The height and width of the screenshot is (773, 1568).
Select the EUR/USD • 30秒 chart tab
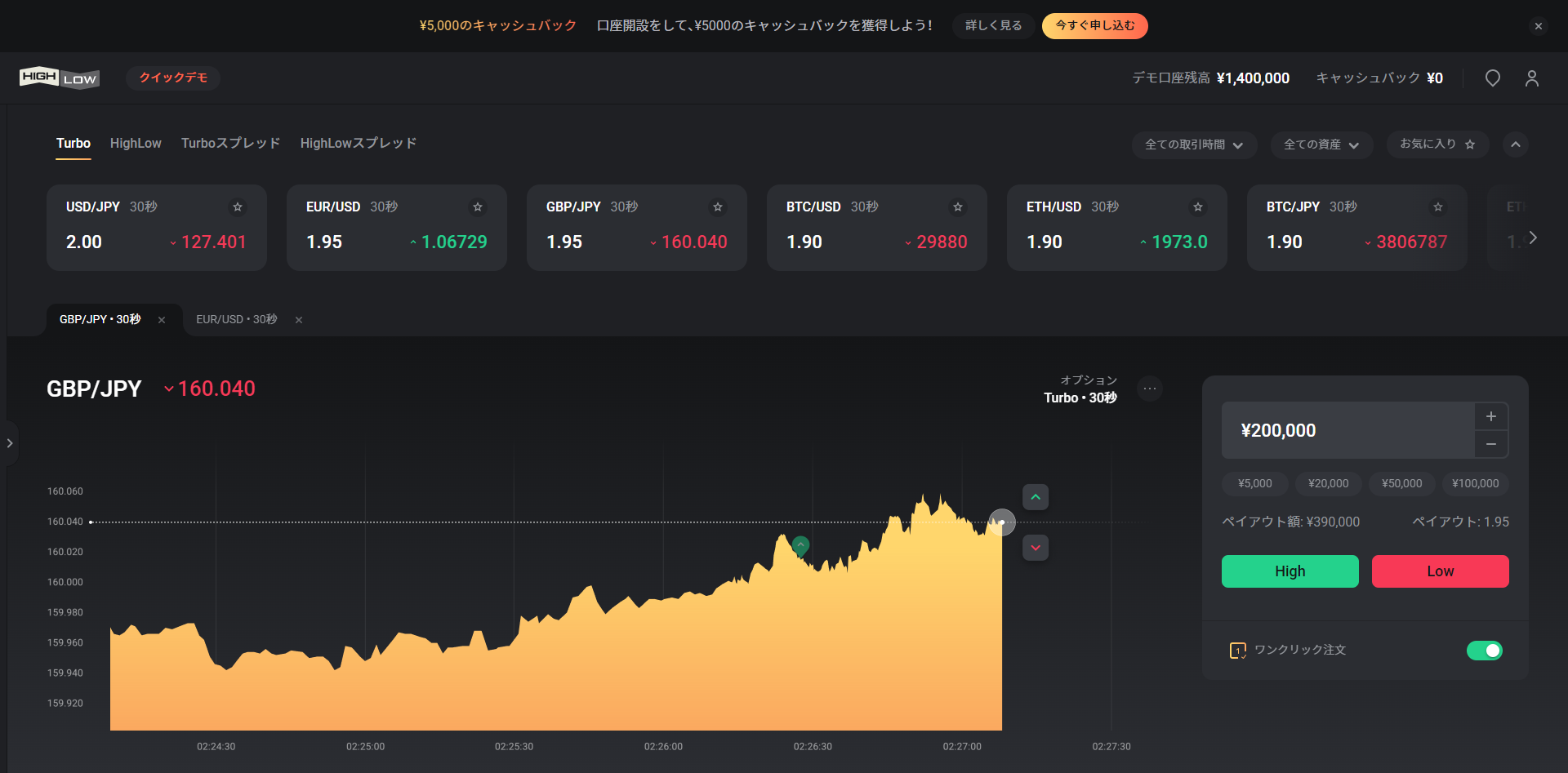coord(236,319)
